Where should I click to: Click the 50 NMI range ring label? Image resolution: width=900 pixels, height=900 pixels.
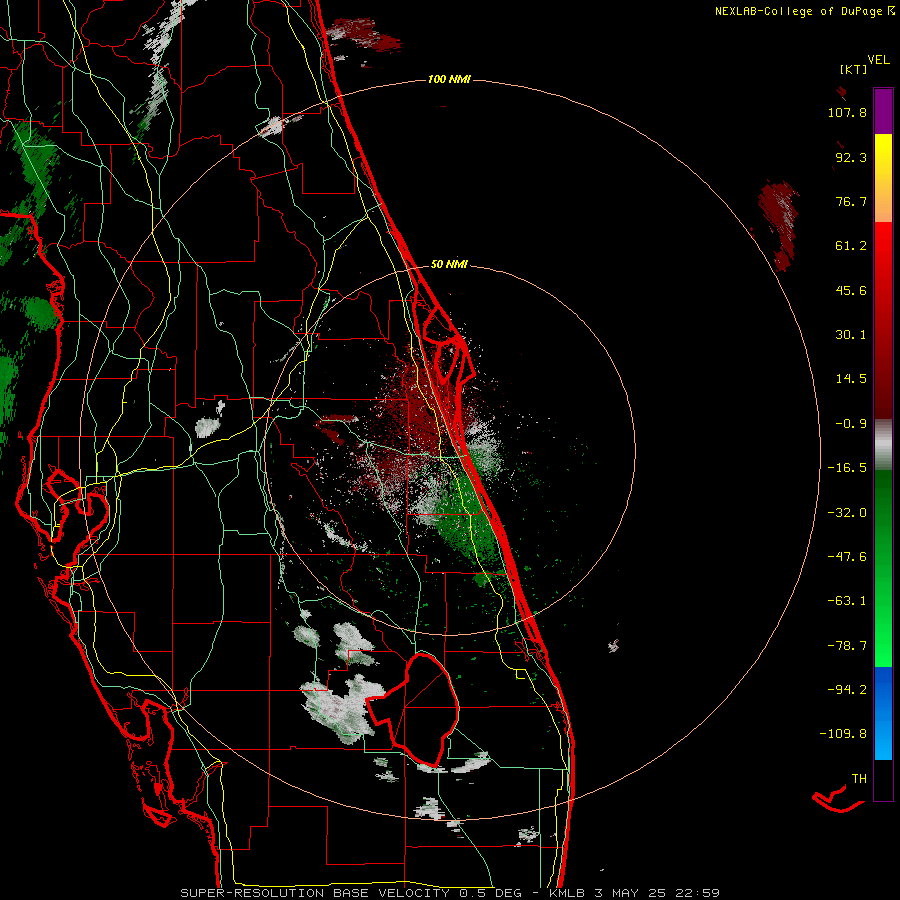[449, 265]
